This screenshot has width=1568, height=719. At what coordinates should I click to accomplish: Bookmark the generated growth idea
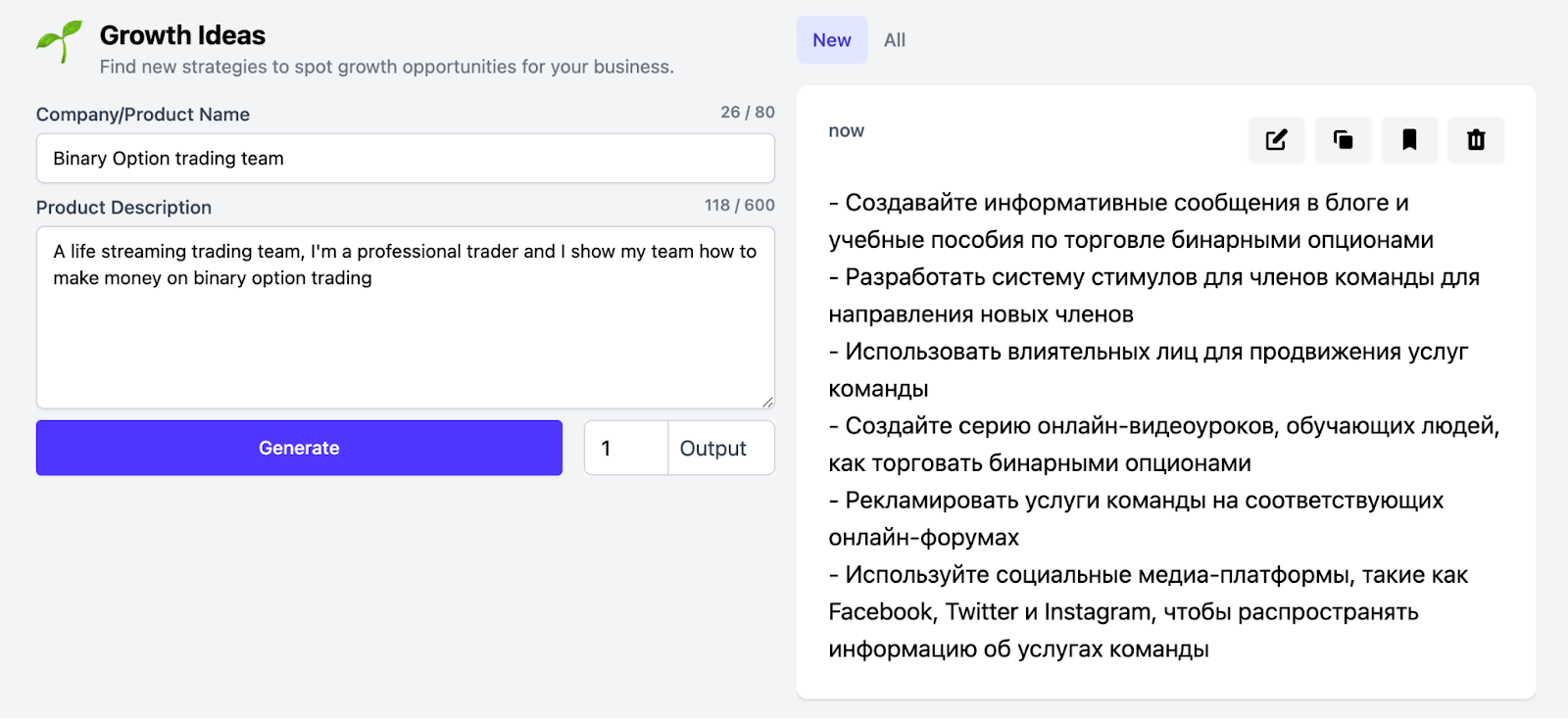click(1409, 140)
